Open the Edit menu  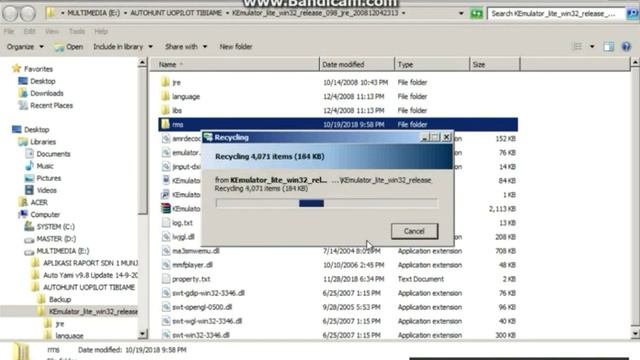click(29, 31)
